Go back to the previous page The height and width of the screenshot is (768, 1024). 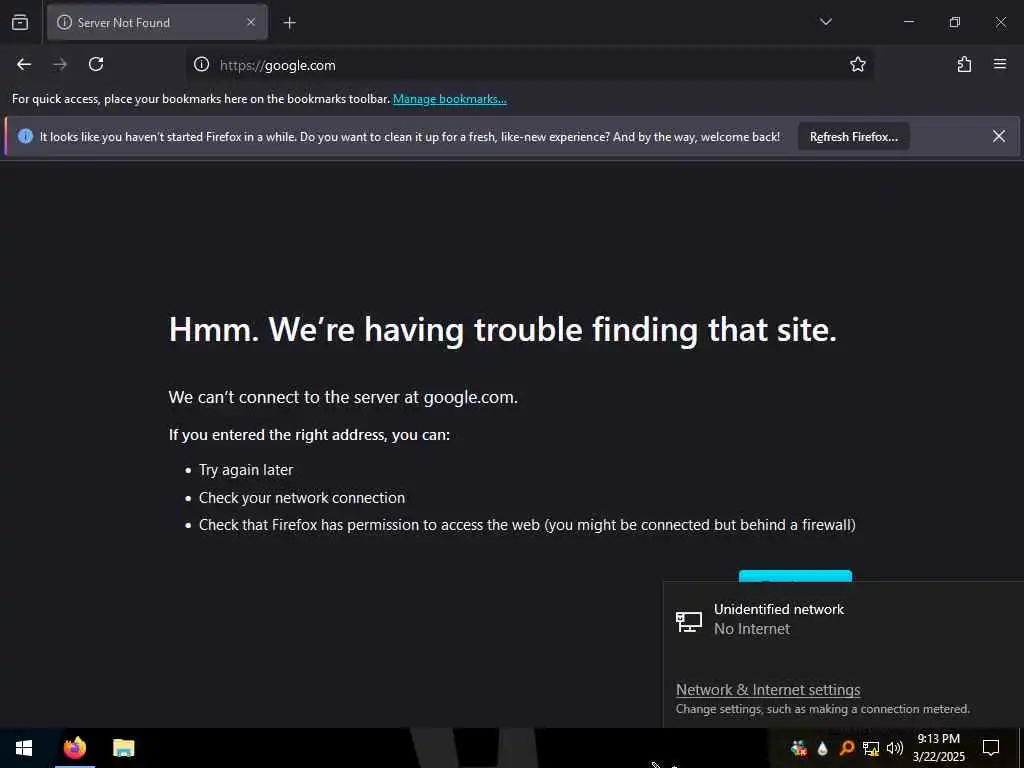point(24,64)
